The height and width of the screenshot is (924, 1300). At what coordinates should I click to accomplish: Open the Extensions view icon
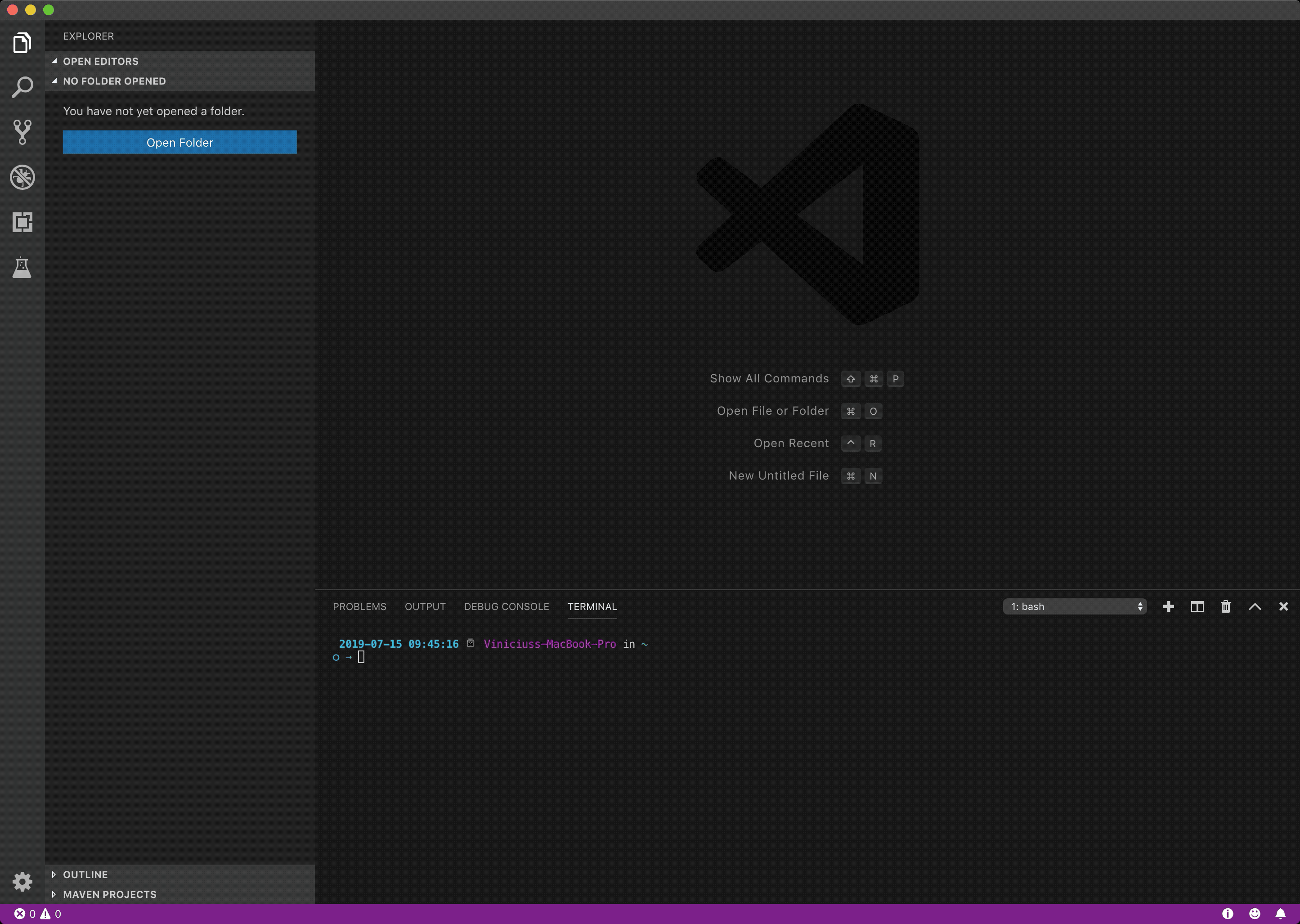tap(22, 222)
